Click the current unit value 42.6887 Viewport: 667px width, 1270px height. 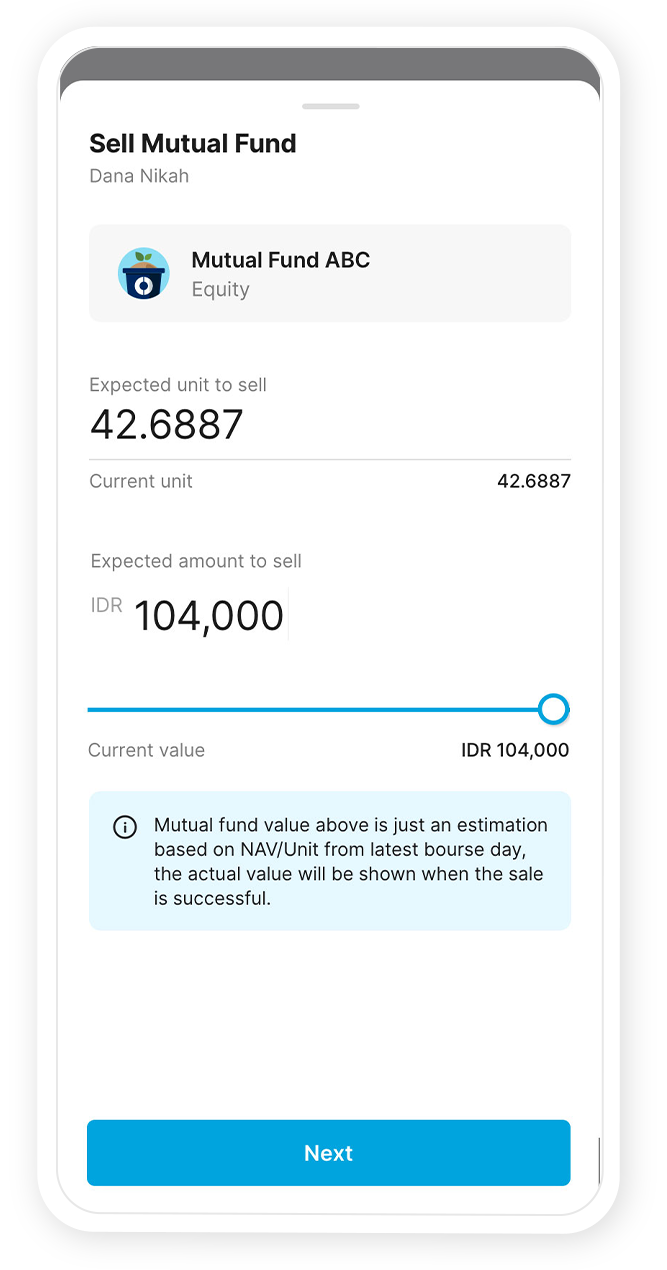pos(533,481)
